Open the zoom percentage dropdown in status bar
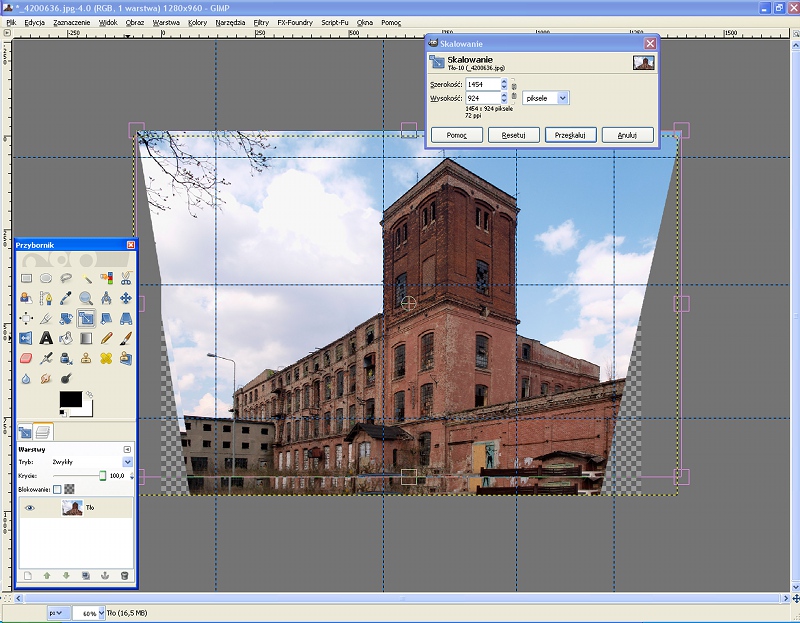The image size is (800, 623). (x=101, y=612)
